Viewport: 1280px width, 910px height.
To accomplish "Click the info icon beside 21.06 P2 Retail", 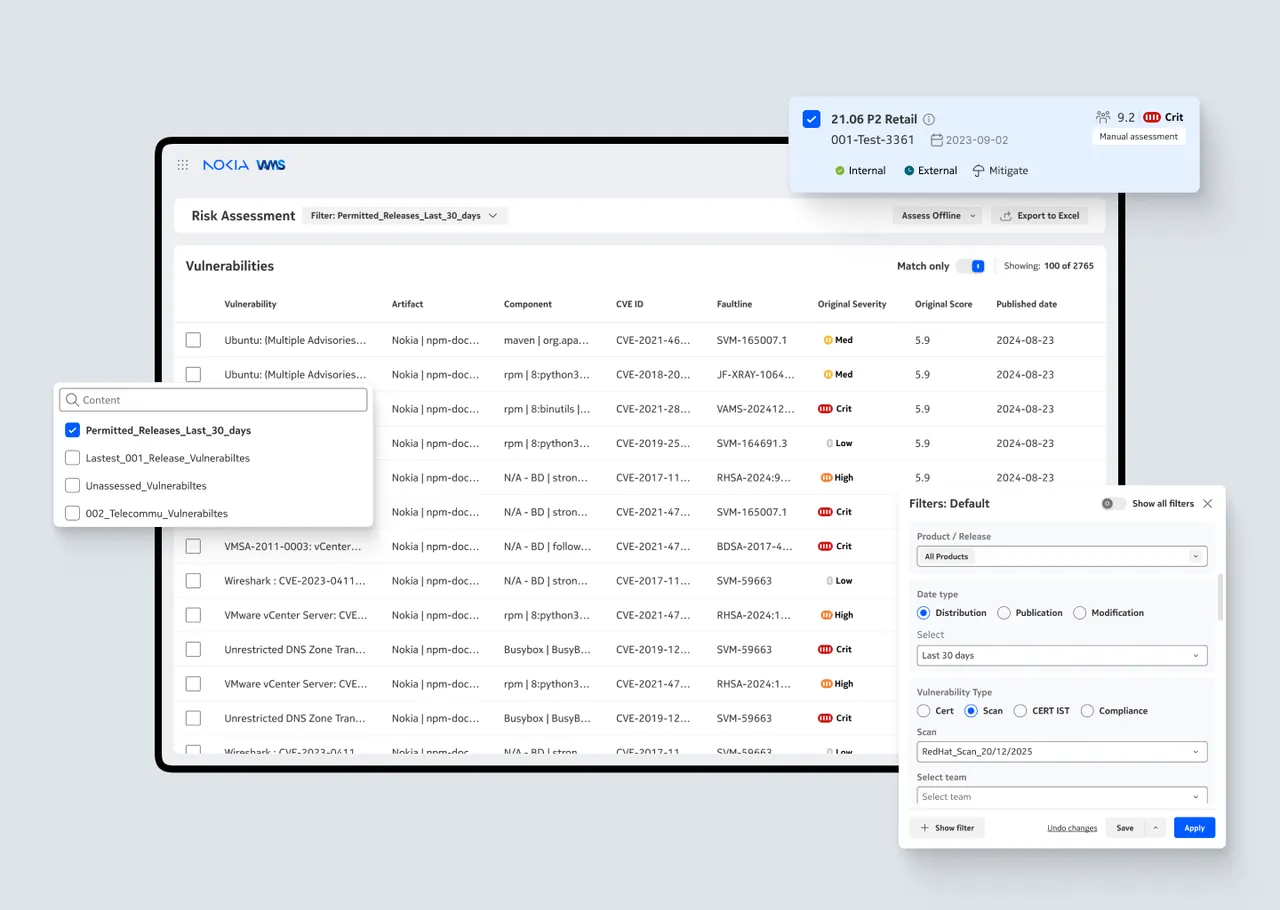I will [927, 118].
